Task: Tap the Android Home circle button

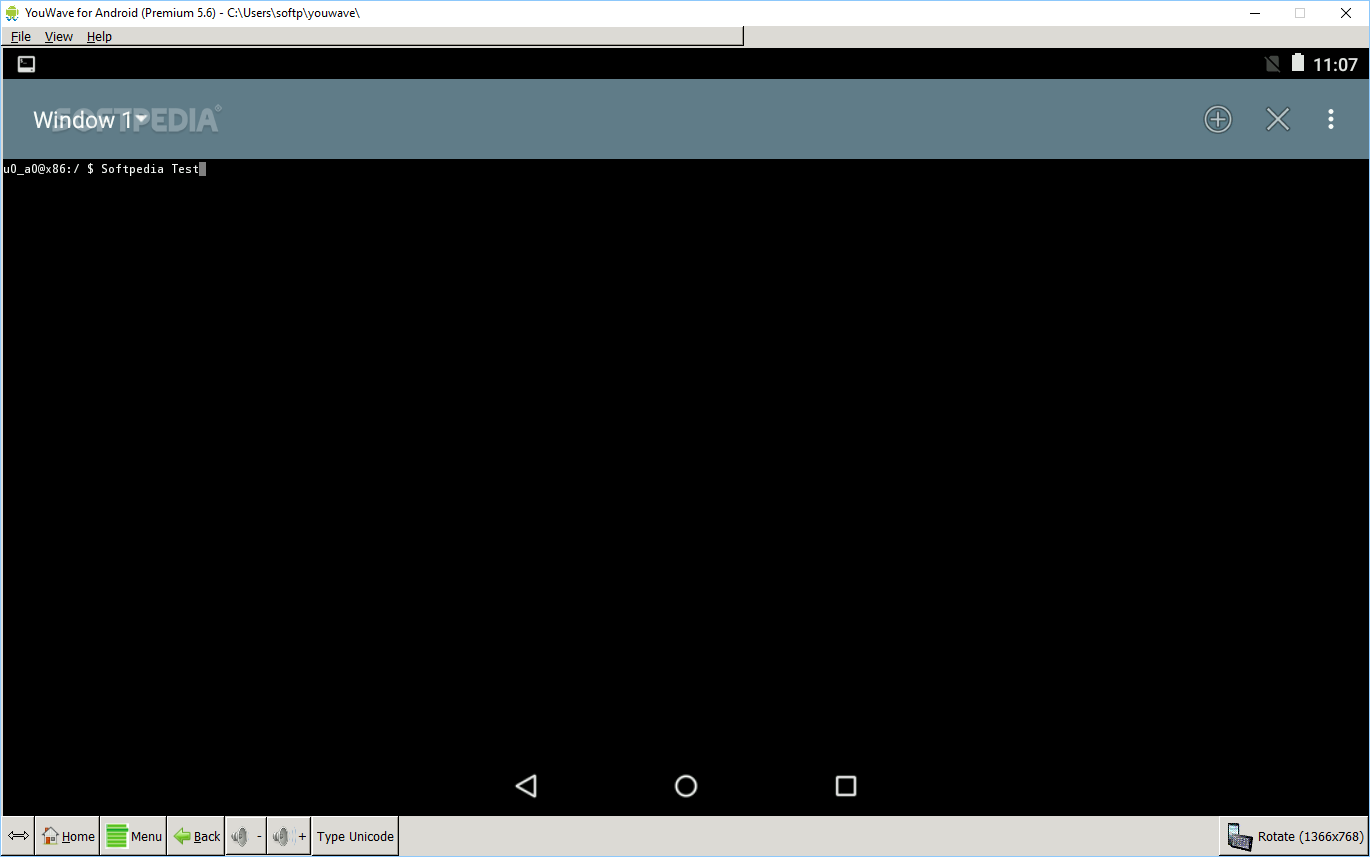Action: point(686,786)
